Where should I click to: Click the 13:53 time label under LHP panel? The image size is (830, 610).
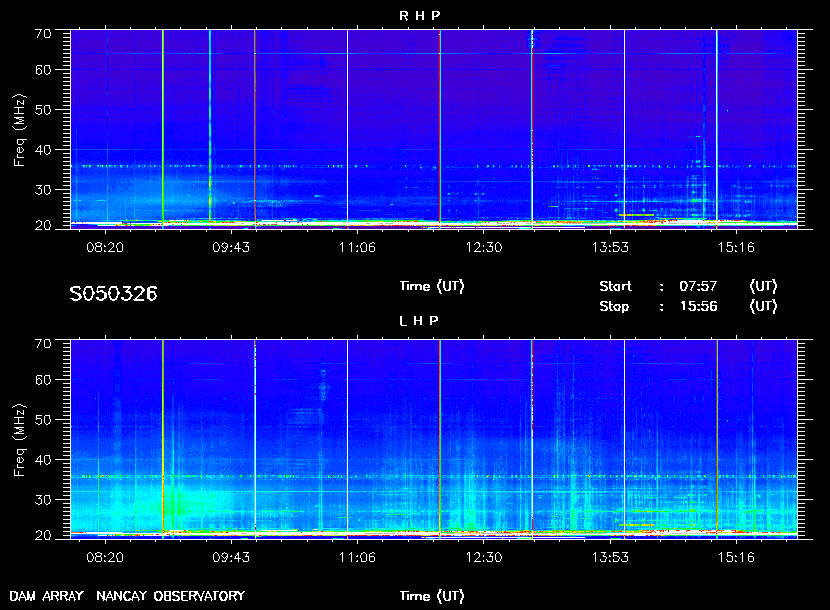[610, 557]
